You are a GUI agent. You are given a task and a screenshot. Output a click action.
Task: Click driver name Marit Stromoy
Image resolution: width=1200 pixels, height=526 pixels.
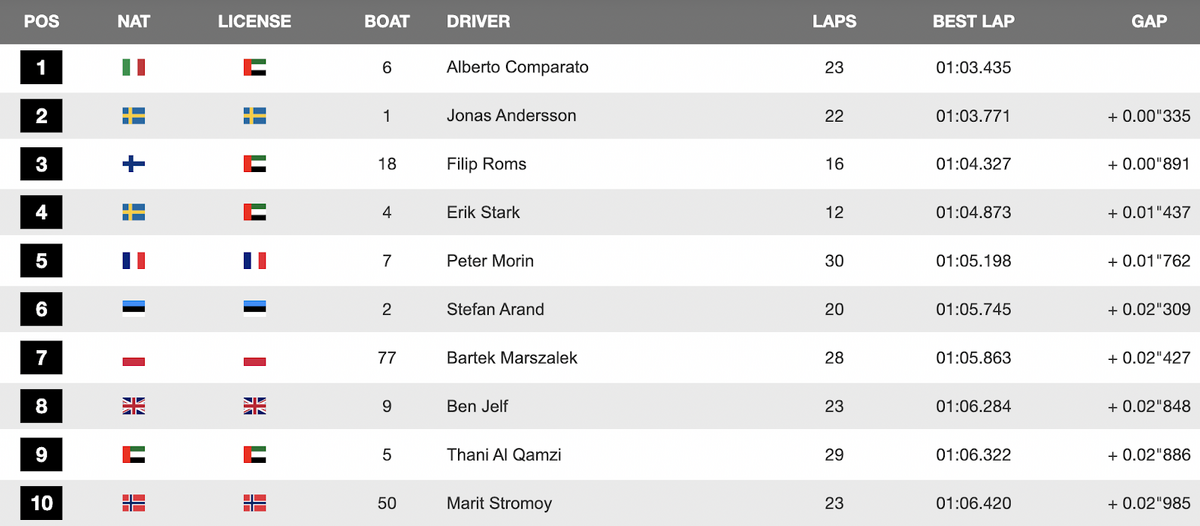click(x=499, y=503)
